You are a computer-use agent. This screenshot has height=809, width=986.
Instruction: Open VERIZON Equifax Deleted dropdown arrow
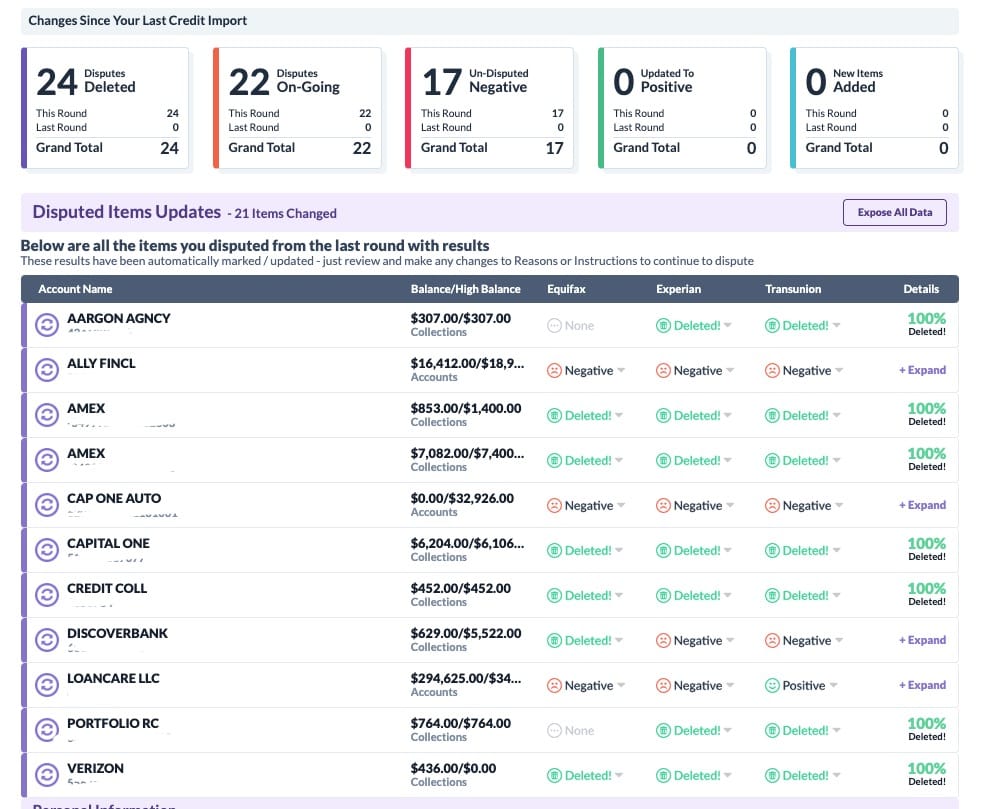tap(619, 776)
